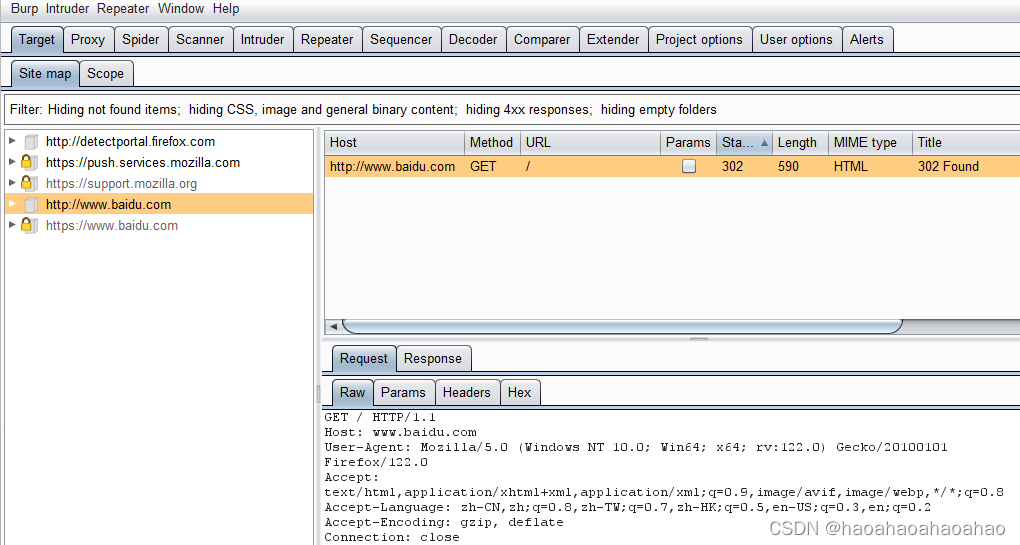Click the site map filter bar
Viewport: 1020px width, 545px height.
(x=513, y=109)
